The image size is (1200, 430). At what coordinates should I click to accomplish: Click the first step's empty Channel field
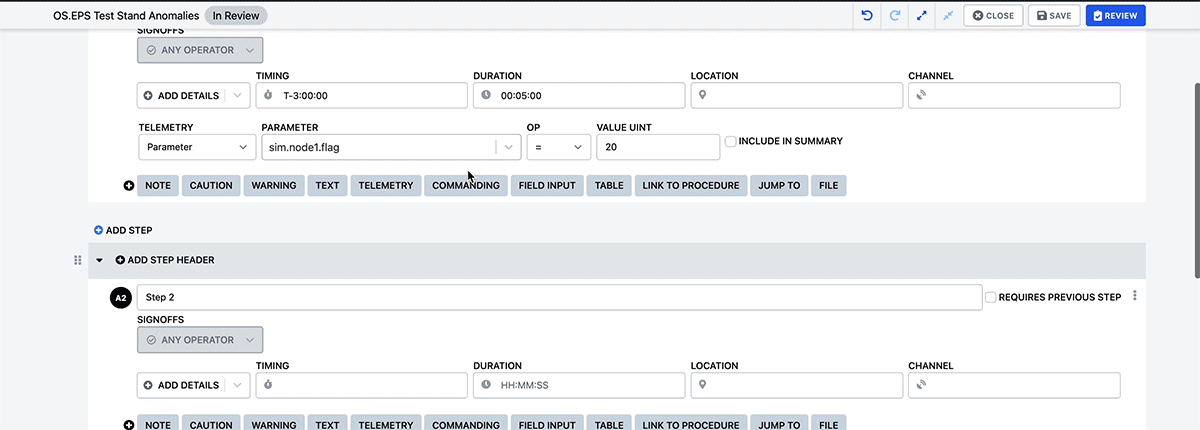(x=1014, y=96)
